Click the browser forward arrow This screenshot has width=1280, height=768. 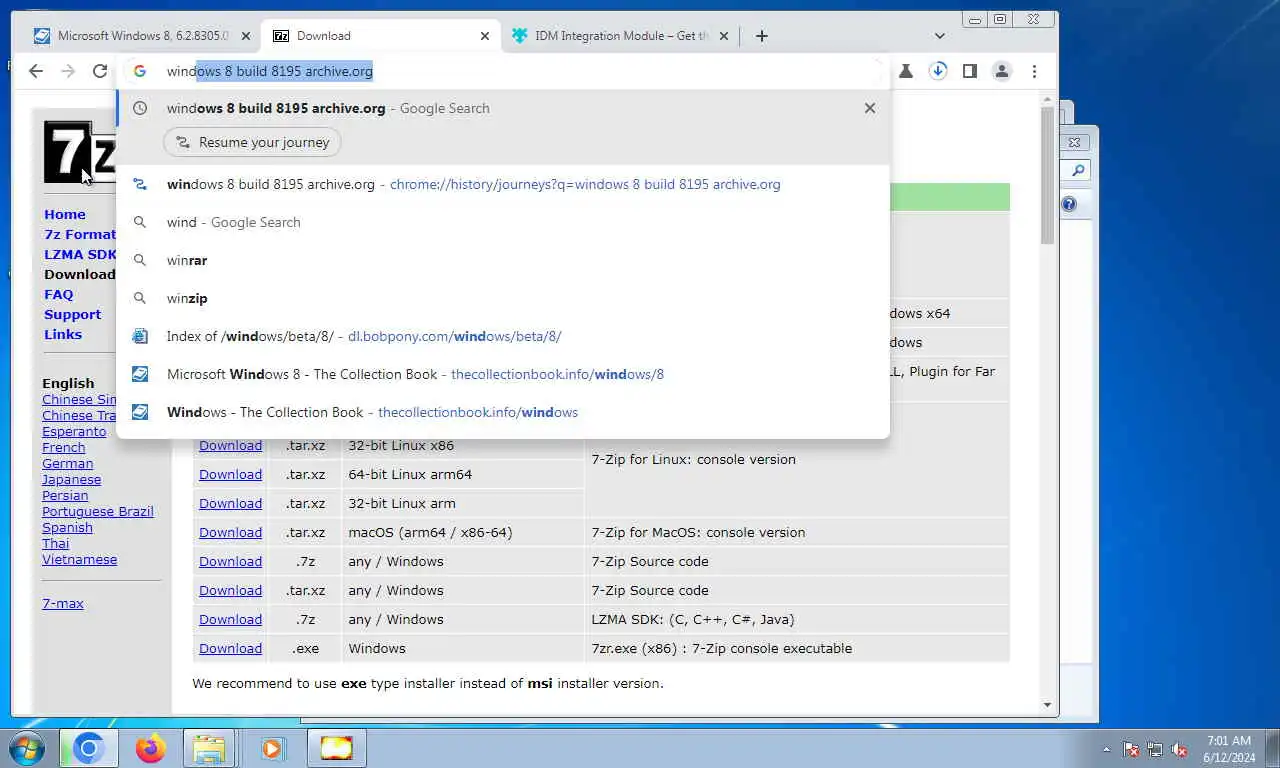coord(68,71)
